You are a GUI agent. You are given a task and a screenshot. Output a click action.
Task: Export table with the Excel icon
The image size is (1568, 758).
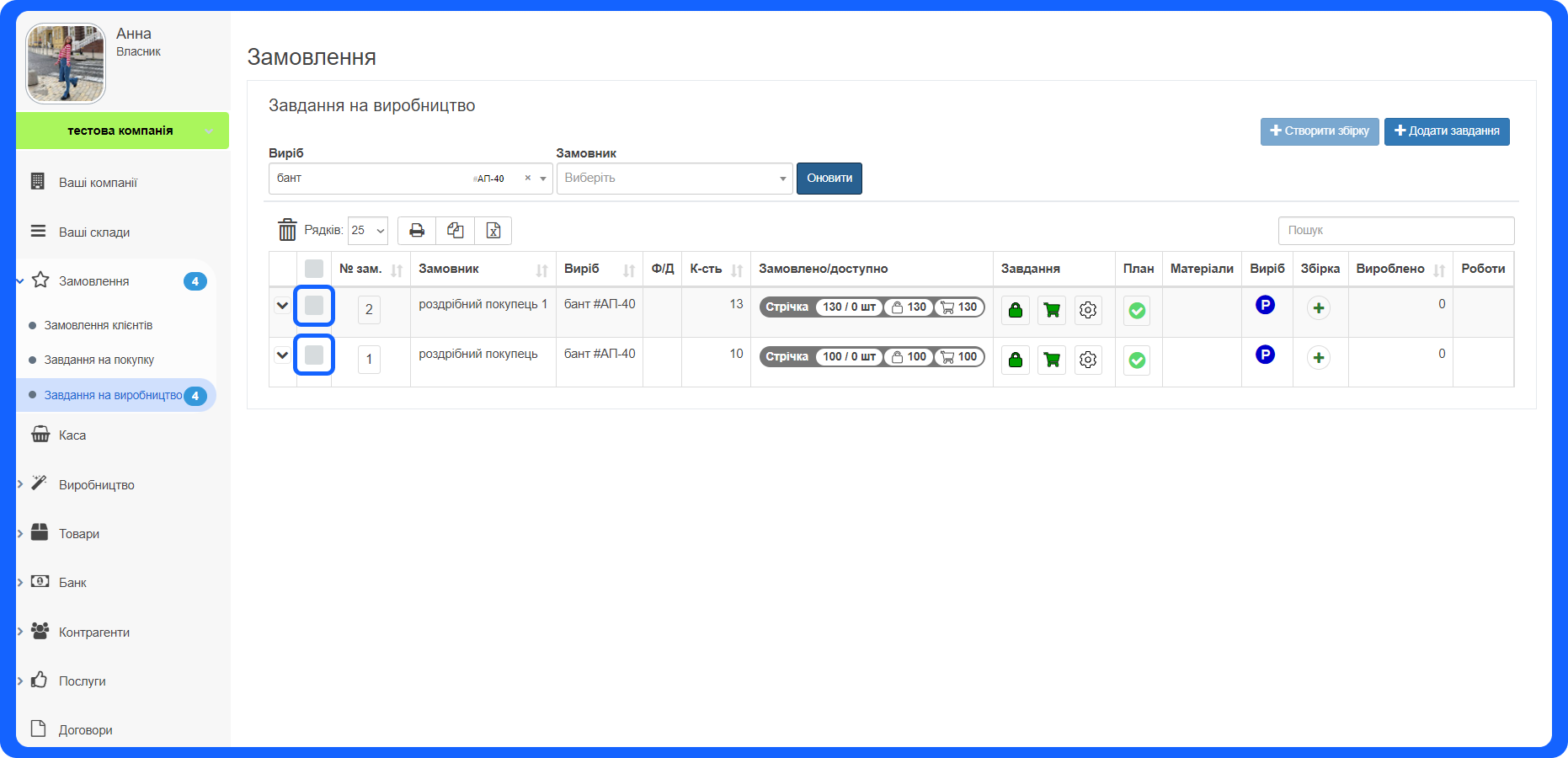click(x=493, y=231)
